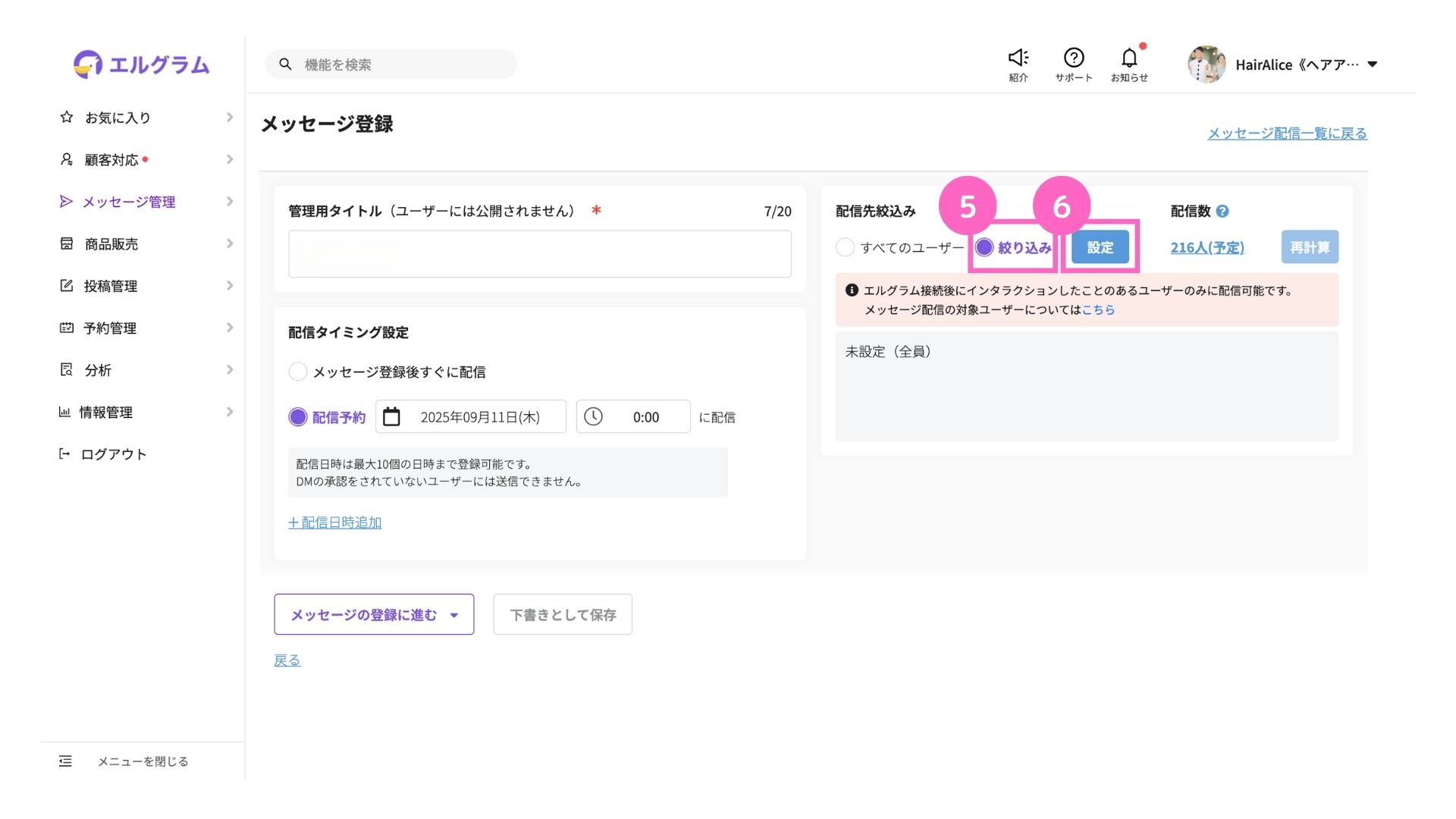Click the 管理用タイトル text input field
Image resolution: width=1456 pixels, height=819 pixels.
[539, 254]
